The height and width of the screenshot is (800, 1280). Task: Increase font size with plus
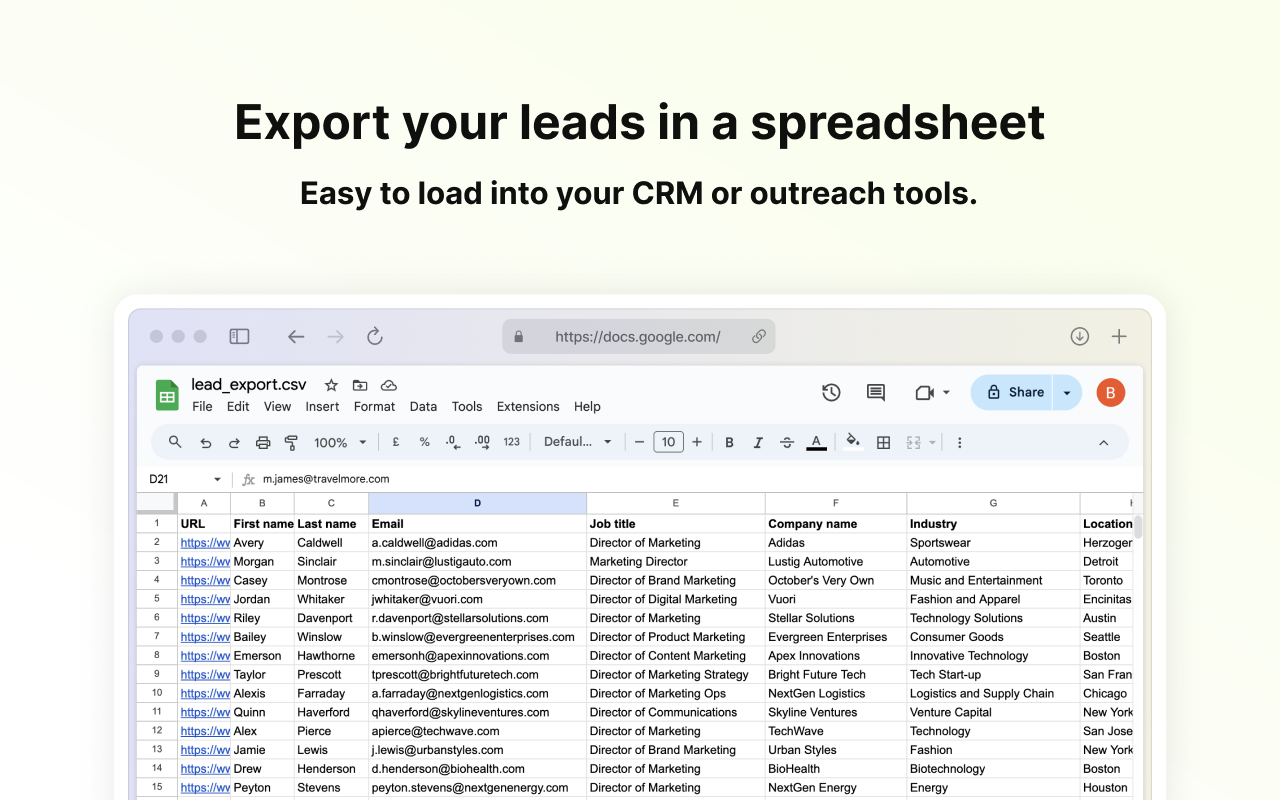(x=697, y=442)
